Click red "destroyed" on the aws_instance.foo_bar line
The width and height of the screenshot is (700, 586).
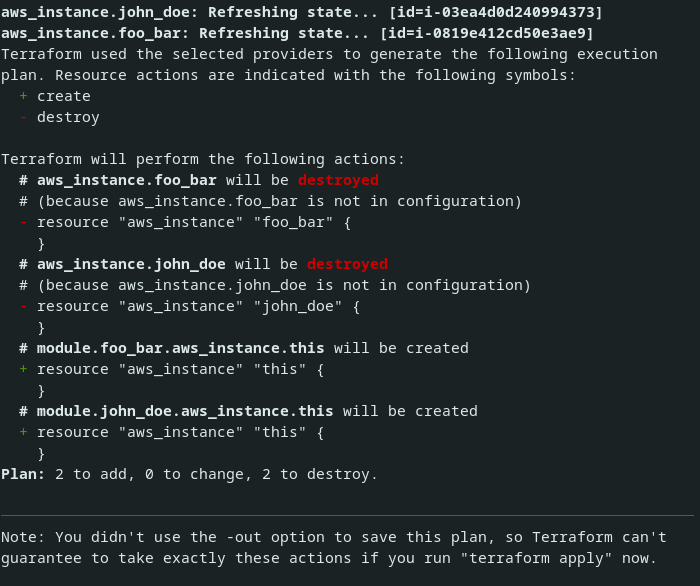[x=338, y=180]
